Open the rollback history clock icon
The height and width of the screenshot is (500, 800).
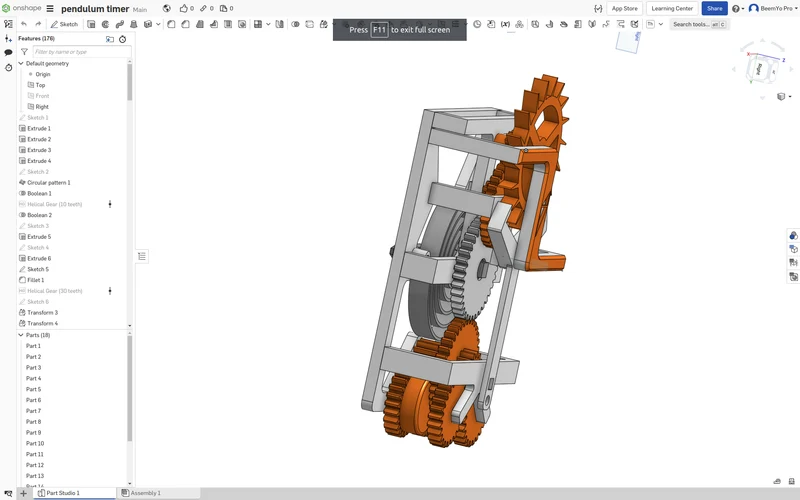122,39
